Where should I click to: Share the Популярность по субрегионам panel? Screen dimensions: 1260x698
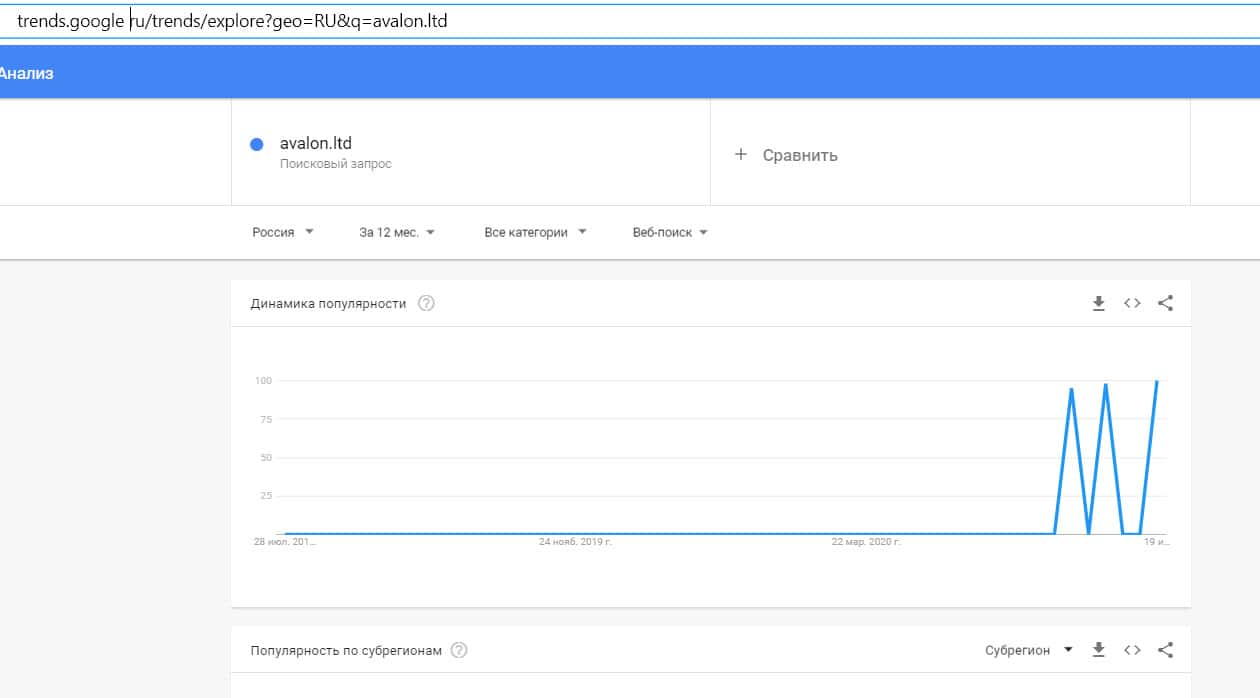click(x=1165, y=650)
